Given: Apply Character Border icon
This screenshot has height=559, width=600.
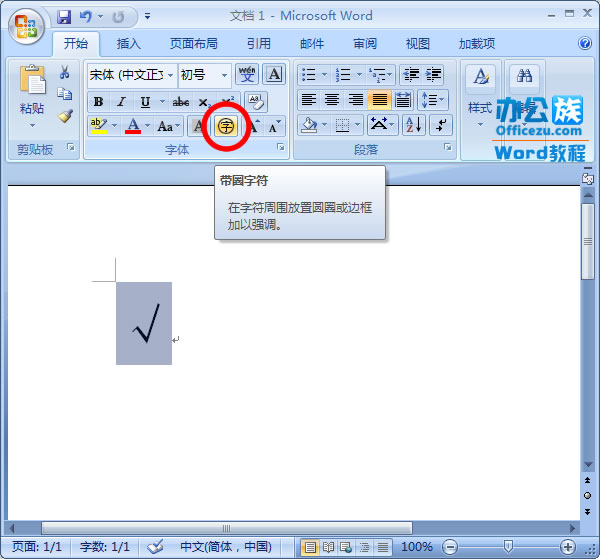Looking at the screenshot, I should [x=274, y=74].
